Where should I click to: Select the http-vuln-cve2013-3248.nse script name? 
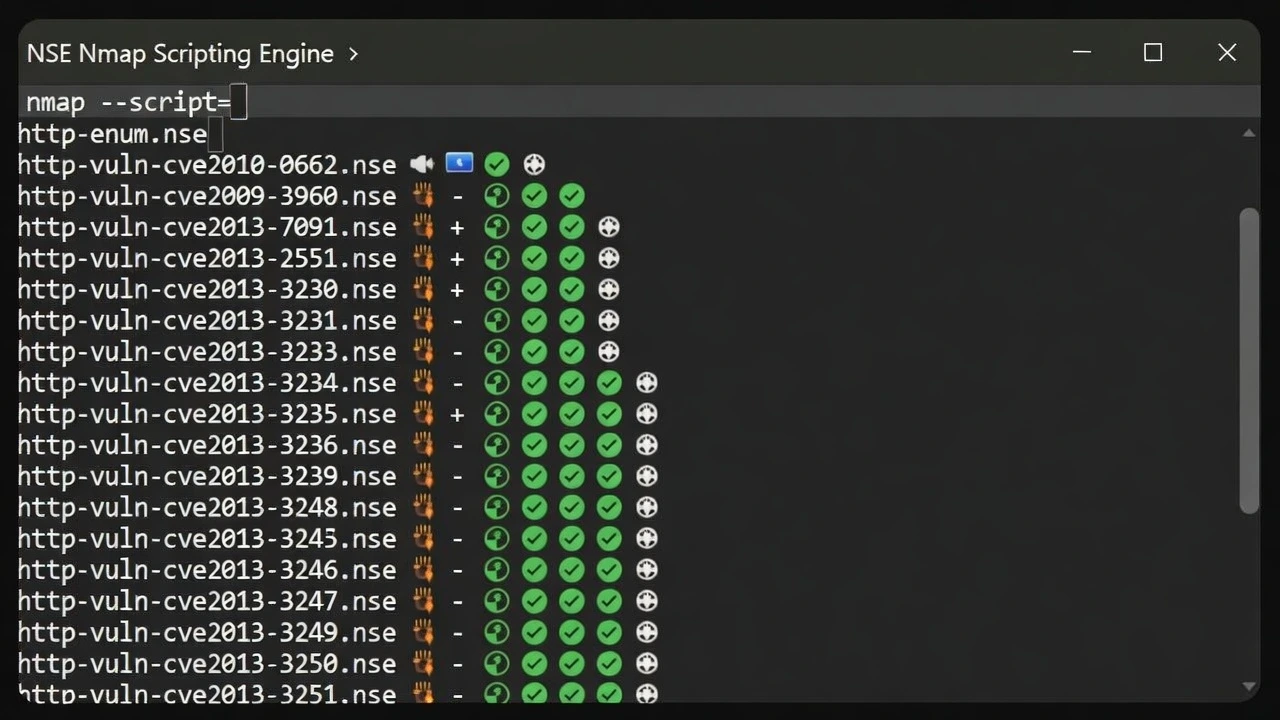(205, 507)
